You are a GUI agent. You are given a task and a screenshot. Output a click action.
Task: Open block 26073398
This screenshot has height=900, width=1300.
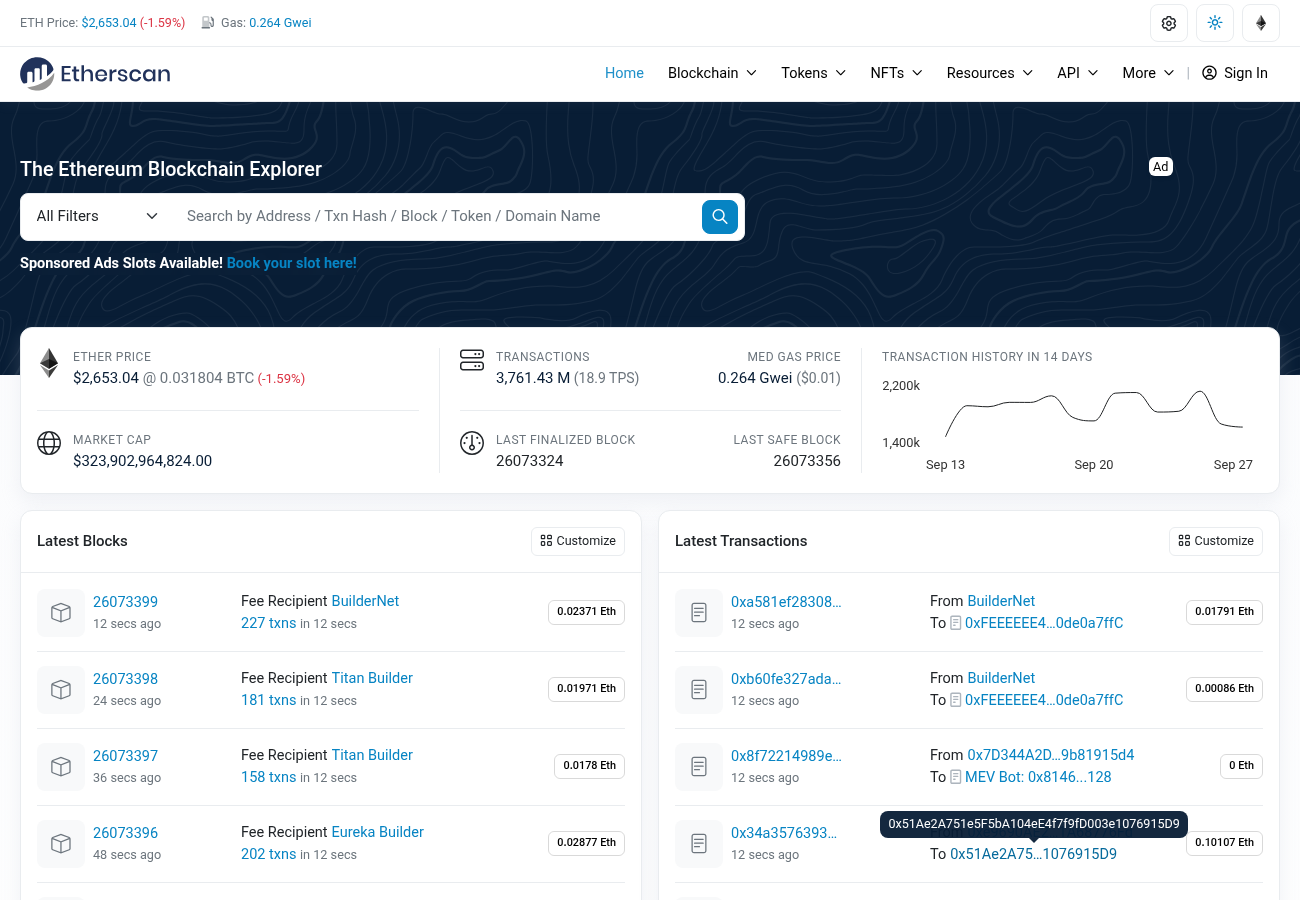(125, 679)
